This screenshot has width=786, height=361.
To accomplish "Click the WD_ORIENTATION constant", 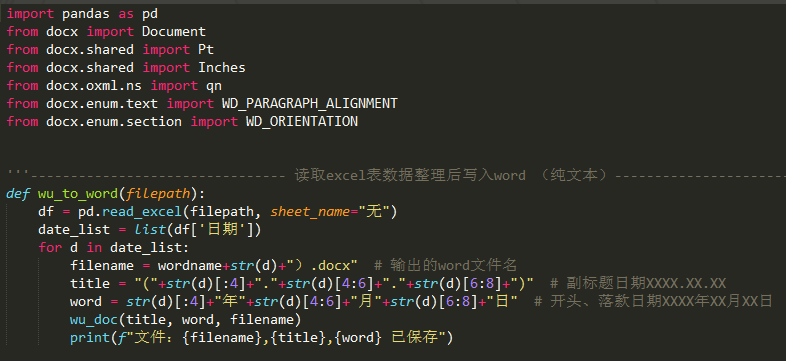I will [302, 122].
